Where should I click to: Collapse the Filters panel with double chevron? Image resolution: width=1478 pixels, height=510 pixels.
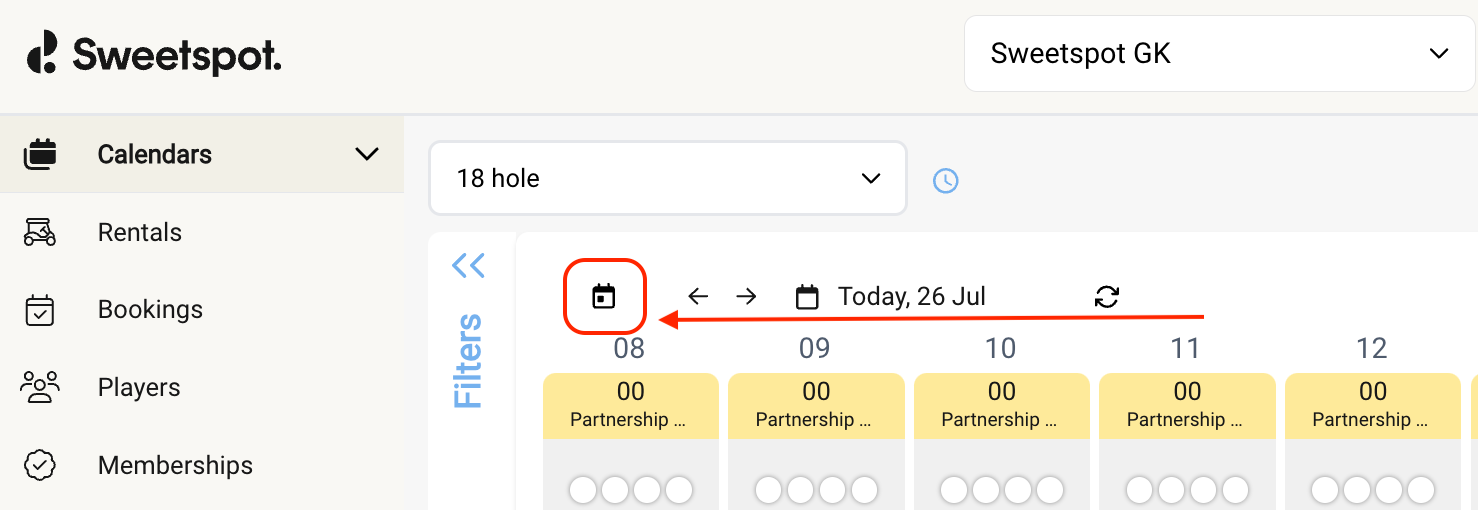click(x=468, y=265)
